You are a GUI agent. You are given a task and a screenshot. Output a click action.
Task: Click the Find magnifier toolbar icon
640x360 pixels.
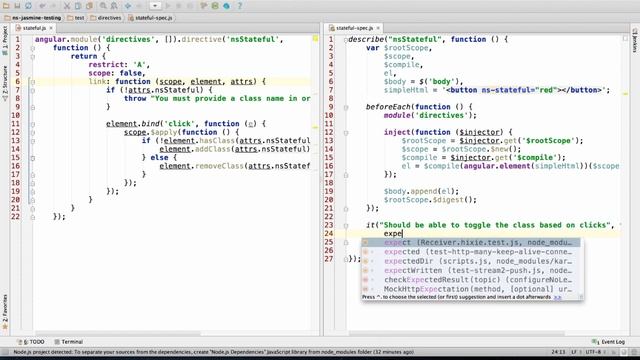click(103, 6)
